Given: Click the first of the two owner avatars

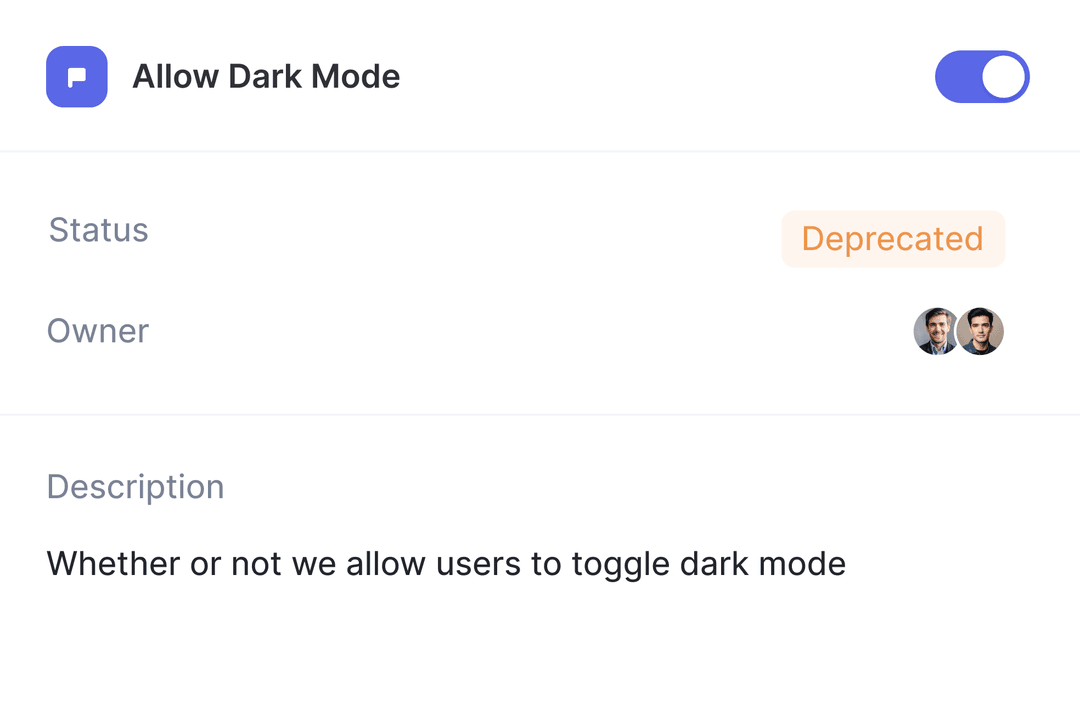Looking at the screenshot, I should coord(936,332).
